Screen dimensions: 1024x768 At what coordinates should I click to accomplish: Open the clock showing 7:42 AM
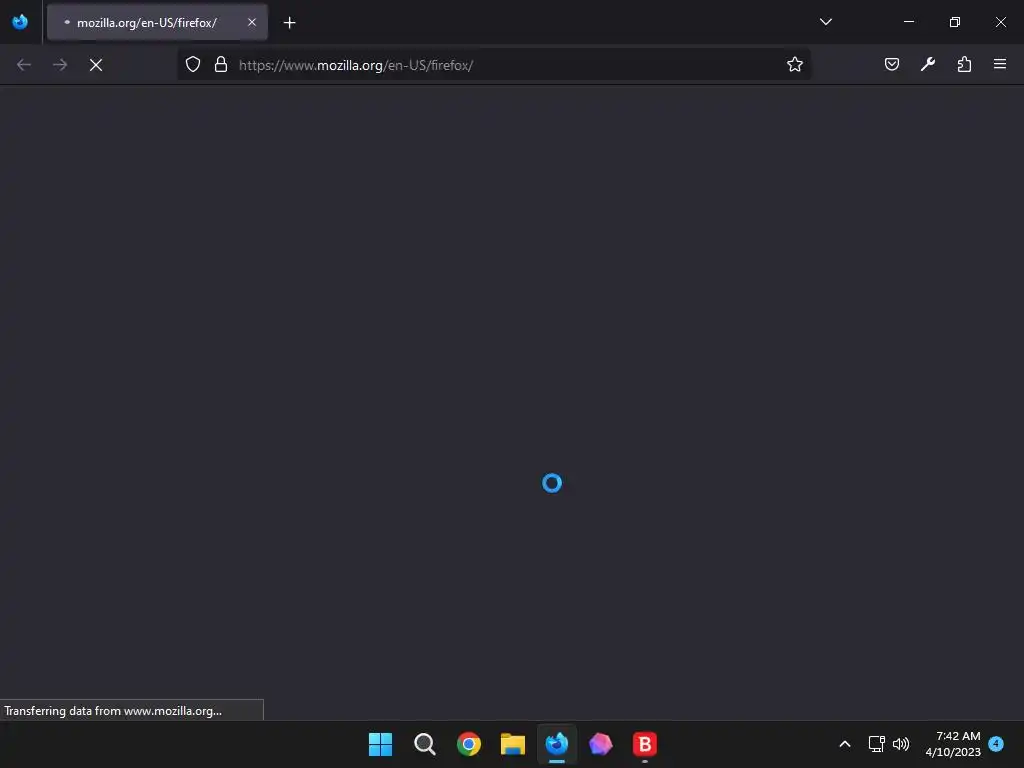coord(953,744)
